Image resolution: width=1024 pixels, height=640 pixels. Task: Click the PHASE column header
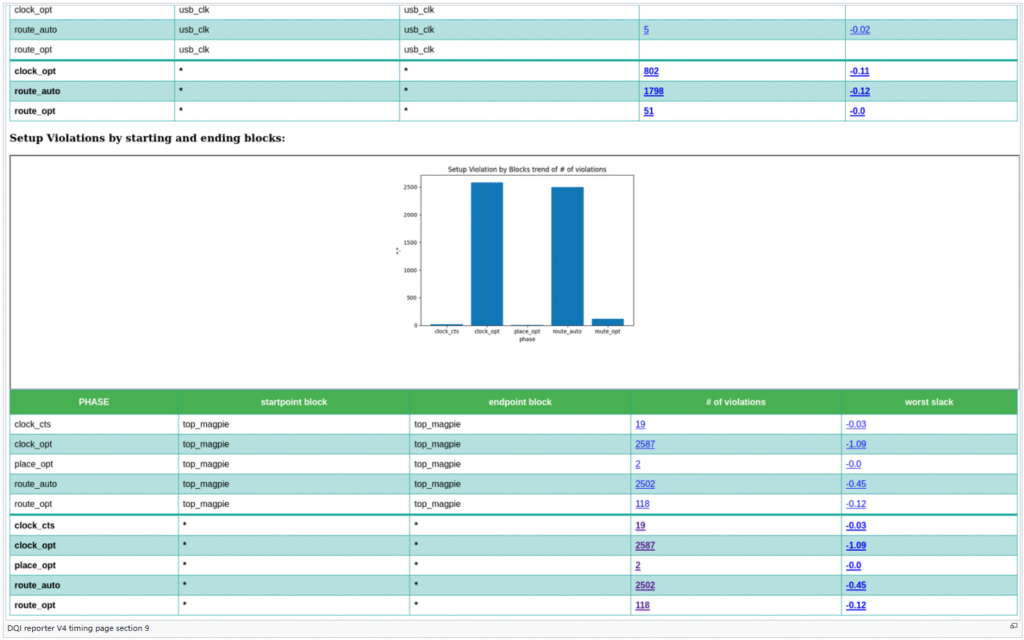93,402
